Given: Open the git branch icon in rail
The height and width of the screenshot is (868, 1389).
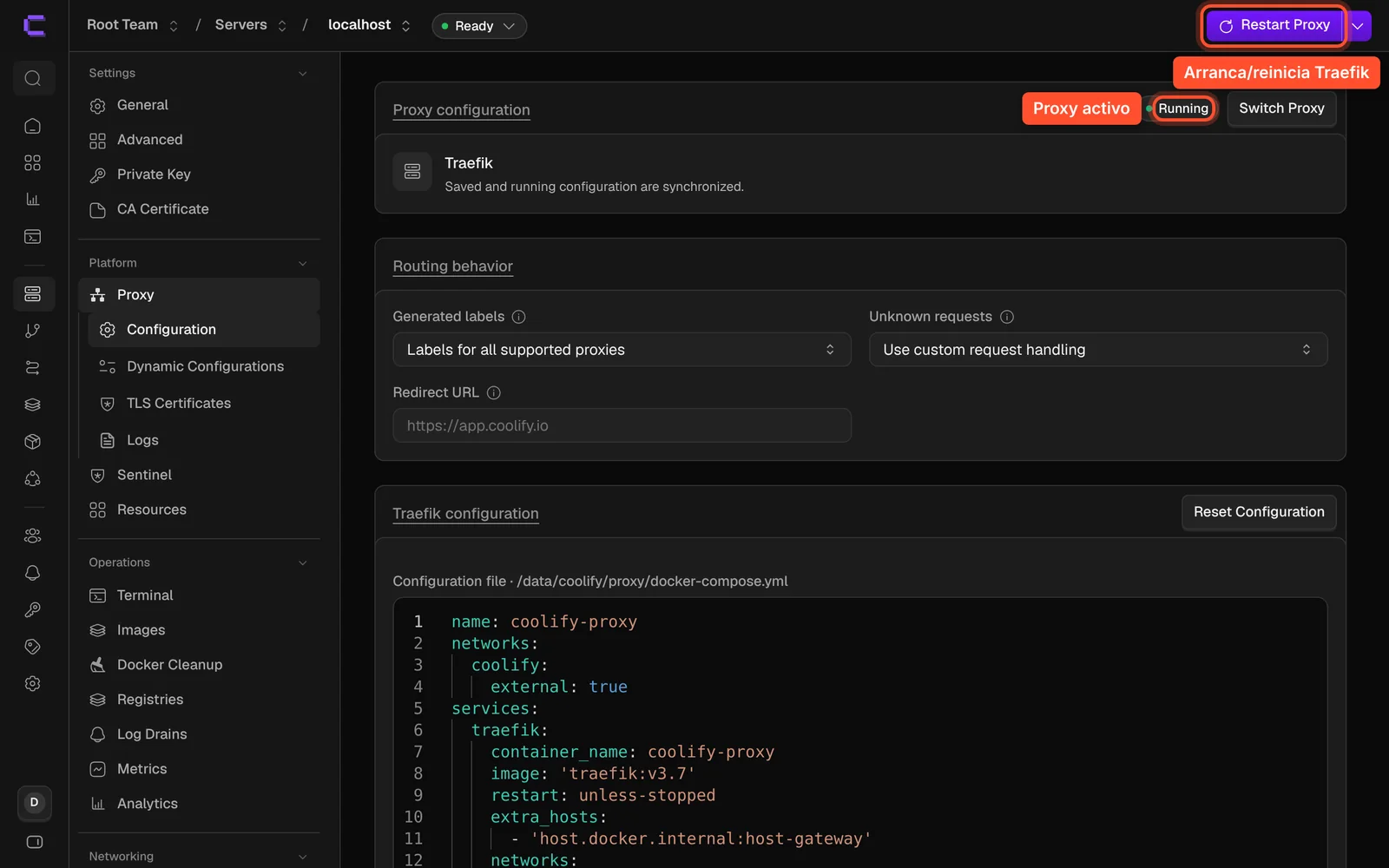Looking at the screenshot, I should [33, 331].
